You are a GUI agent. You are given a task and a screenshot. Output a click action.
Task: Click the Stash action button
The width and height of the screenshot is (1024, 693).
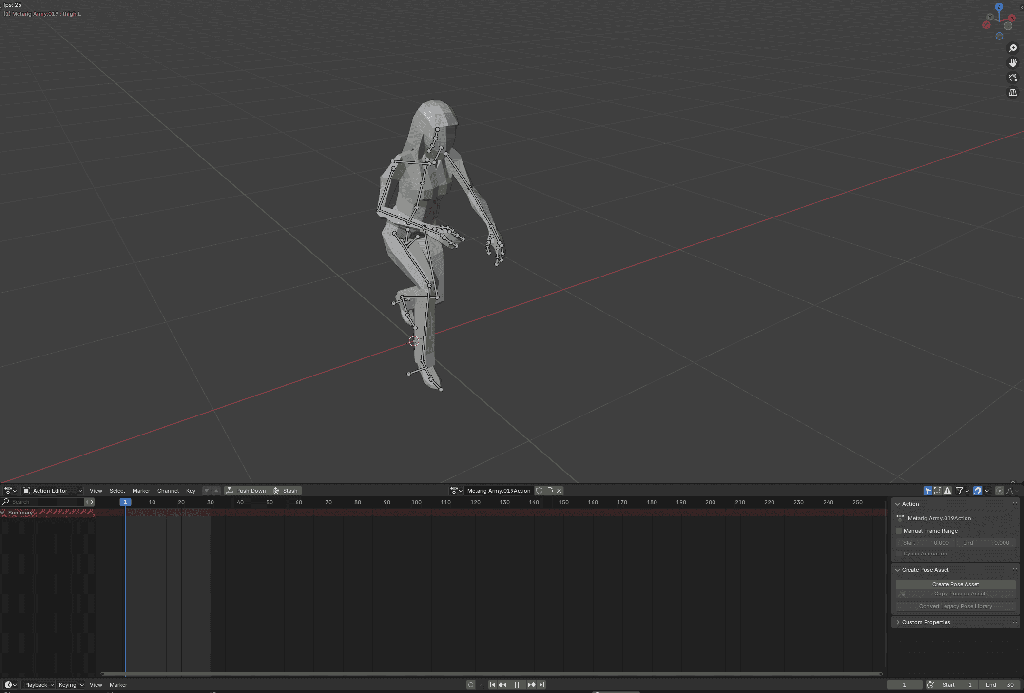pos(286,491)
